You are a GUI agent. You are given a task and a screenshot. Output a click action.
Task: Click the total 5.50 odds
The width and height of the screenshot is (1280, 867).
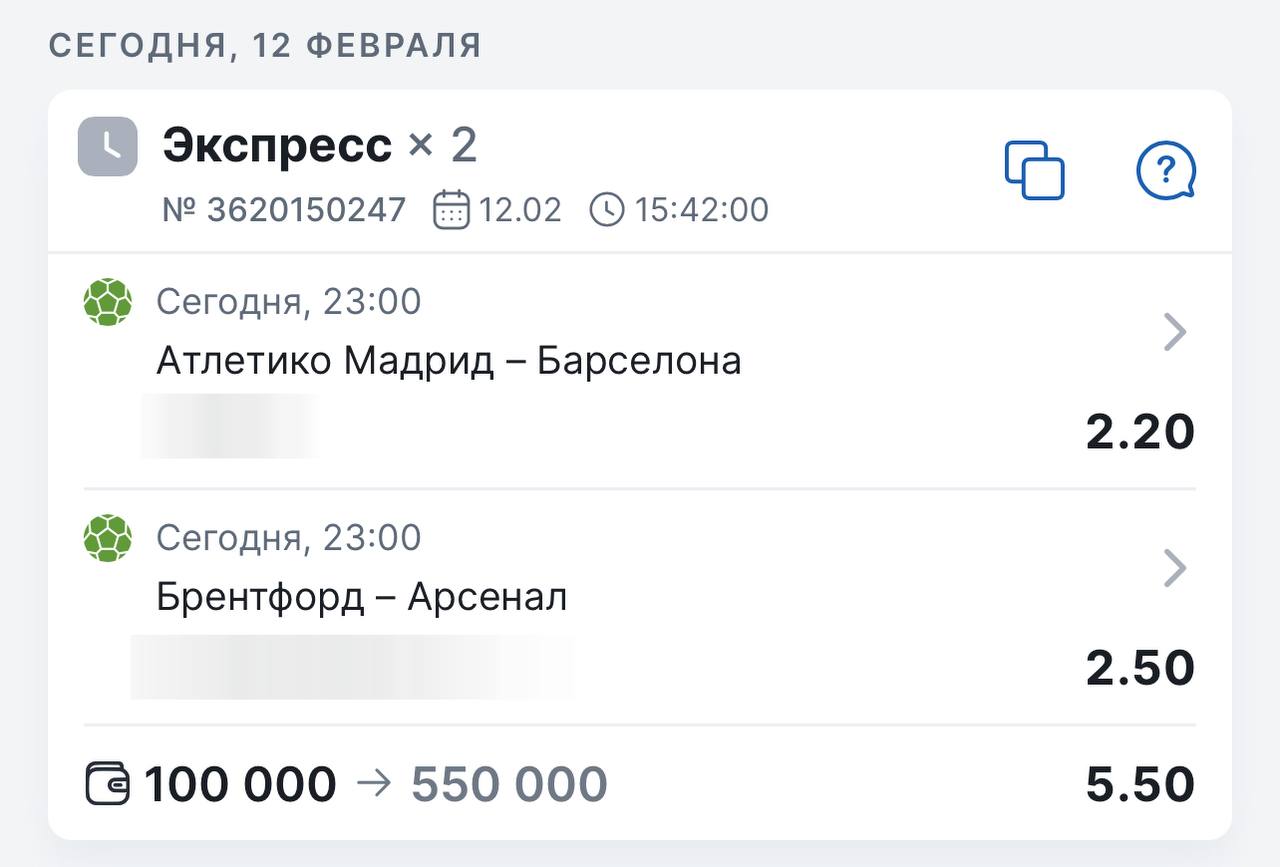pos(1140,784)
